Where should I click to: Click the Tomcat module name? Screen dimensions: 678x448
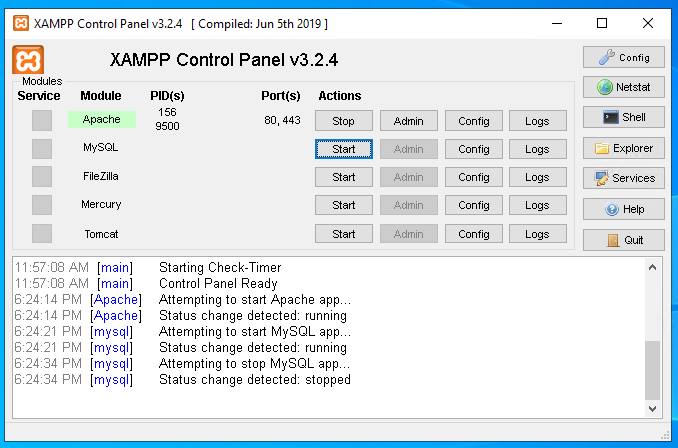(101, 234)
